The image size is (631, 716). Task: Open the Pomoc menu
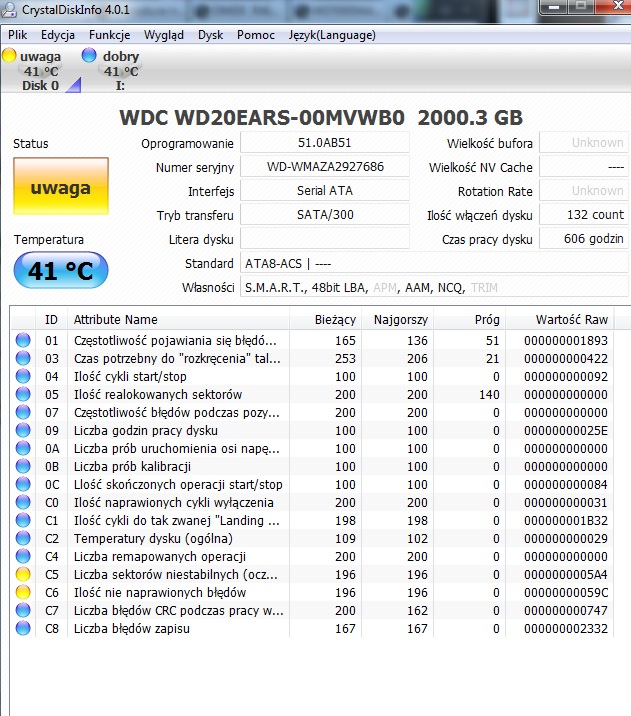coord(255,35)
